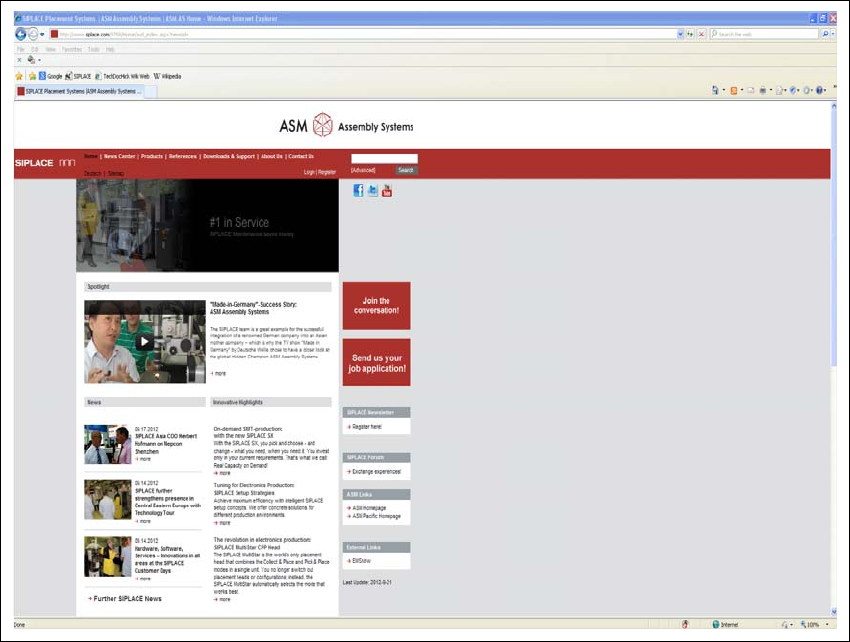The image size is (850, 642).
Task: Select the SIPLACE Placement Systems browser tab
Action: click(x=80, y=91)
